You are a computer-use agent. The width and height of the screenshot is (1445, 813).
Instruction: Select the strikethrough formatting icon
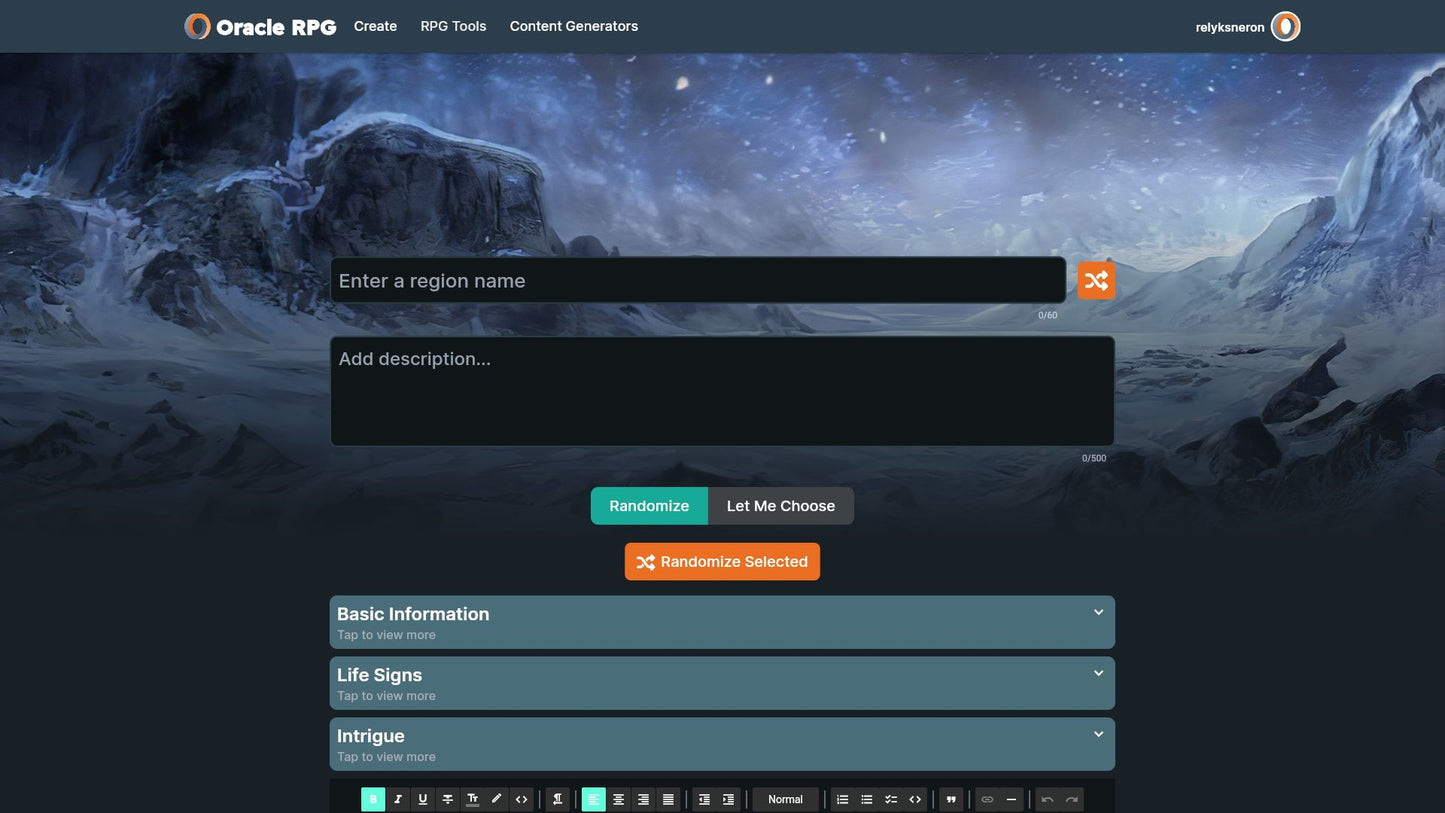(x=447, y=799)
